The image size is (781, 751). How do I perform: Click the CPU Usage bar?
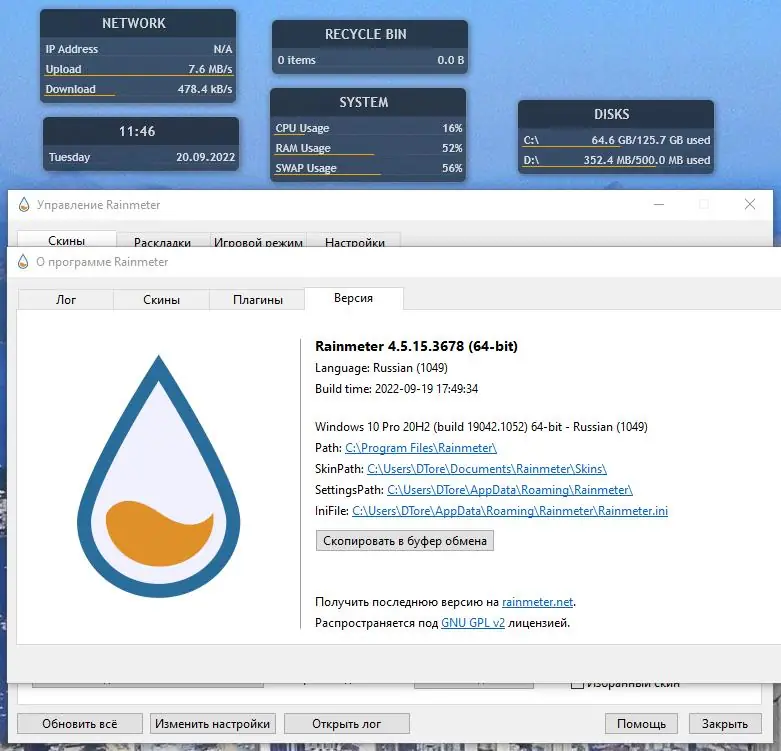(369, 128)
